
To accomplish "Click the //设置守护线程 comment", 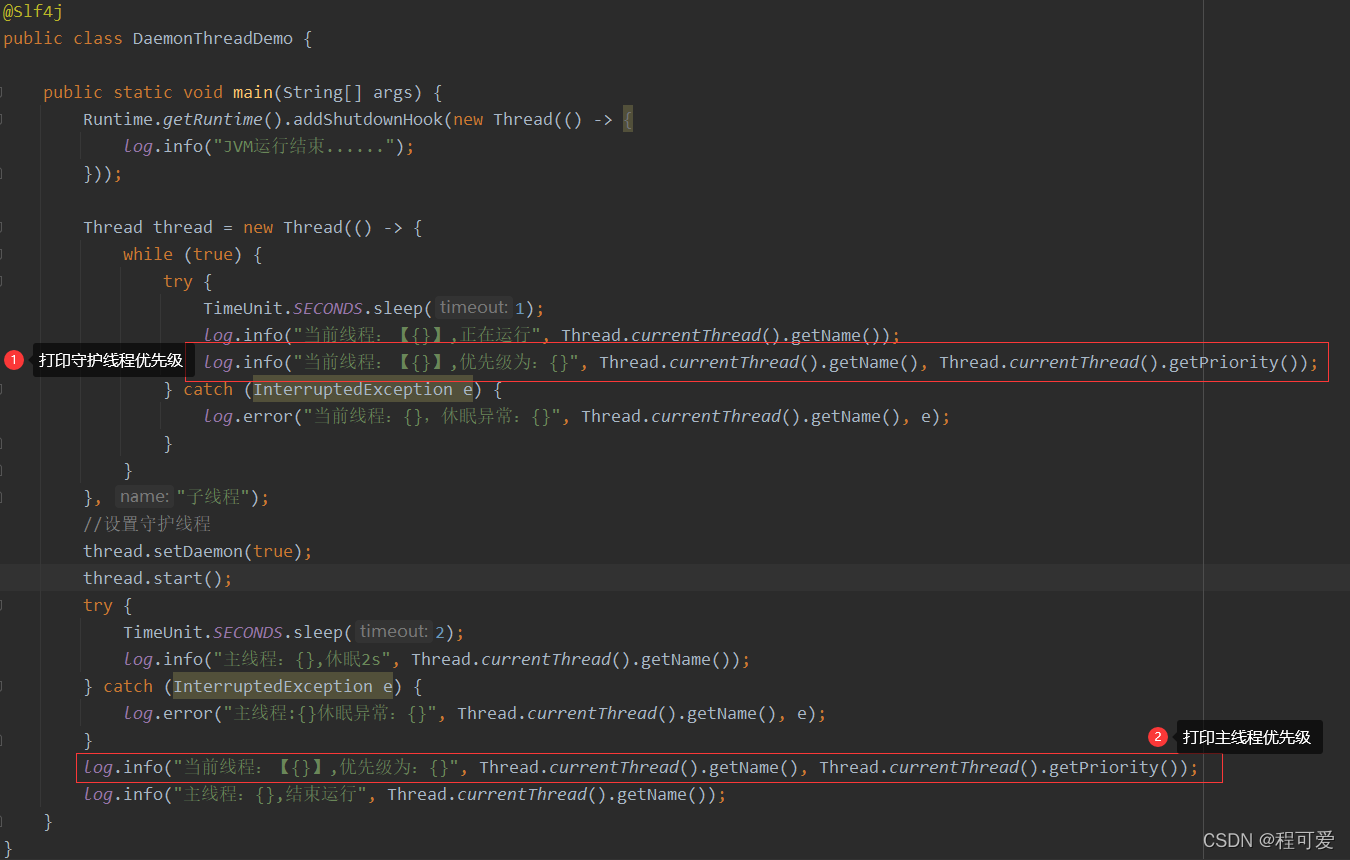I will [147, 524].
